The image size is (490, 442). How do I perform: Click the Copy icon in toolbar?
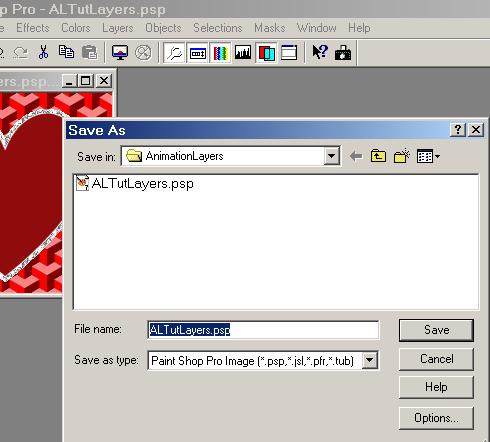pos(66,52)
